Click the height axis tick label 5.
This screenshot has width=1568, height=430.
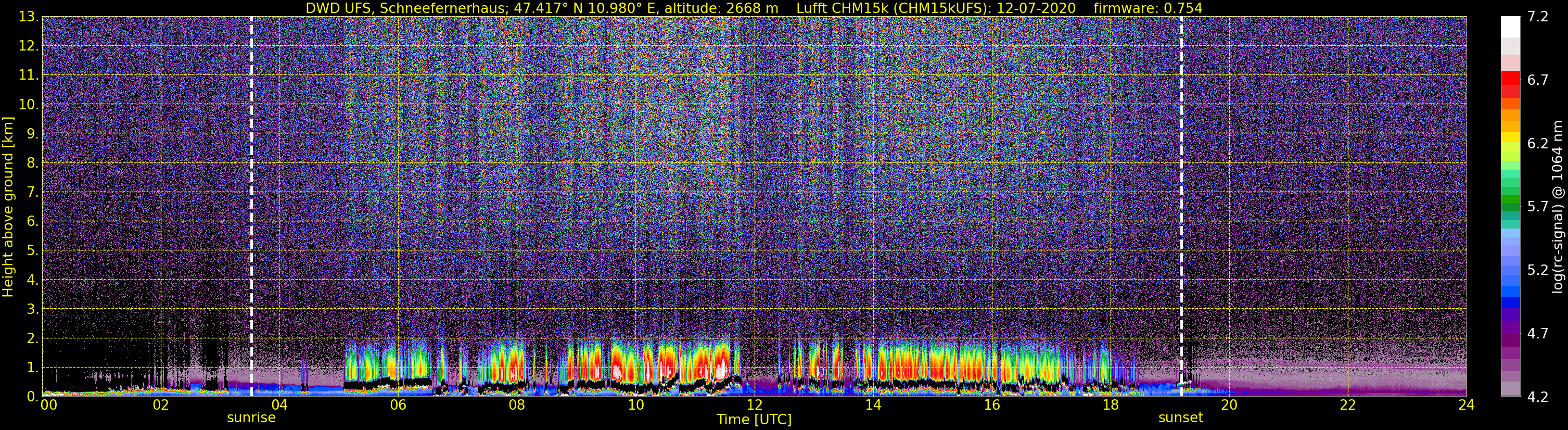pos(32,251)
